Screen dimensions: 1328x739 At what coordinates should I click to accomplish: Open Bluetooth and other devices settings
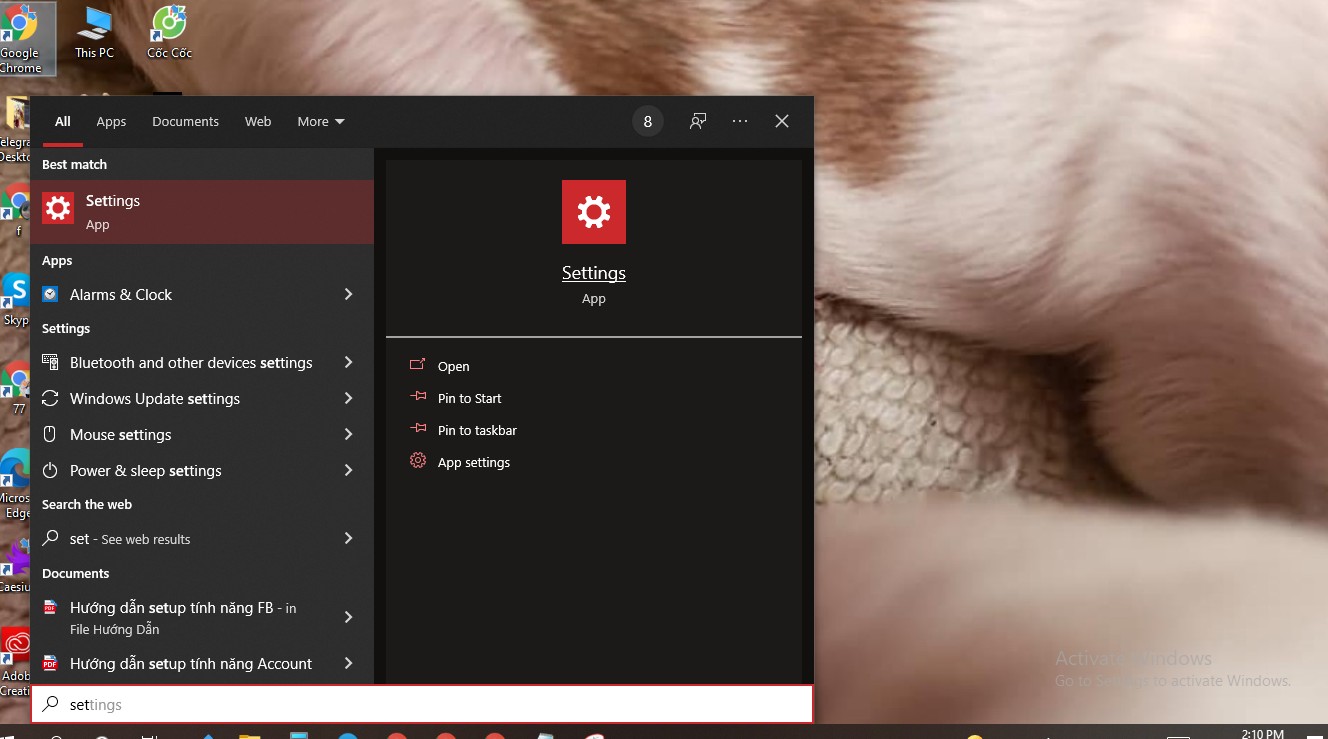click(x=202, y=362)
